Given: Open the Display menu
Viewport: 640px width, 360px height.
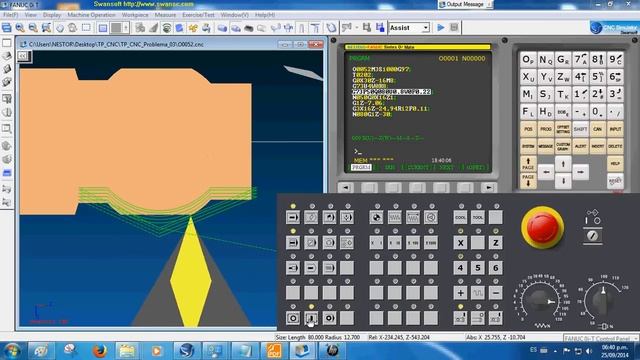Looking at the screenshot, I should pos(52,15).
